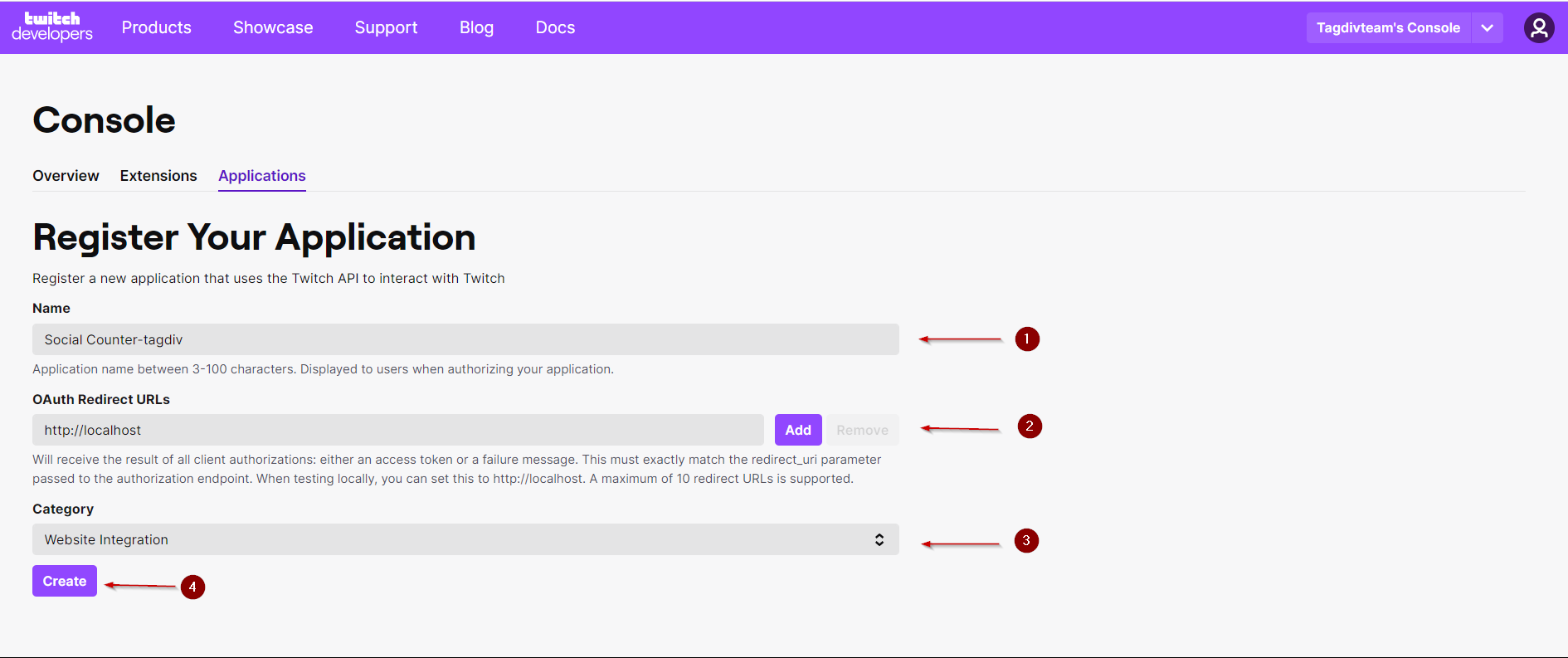Viewport: 1568px width, 658px height.
Task: Switch to the Overview tab
Action: (66, 176)
